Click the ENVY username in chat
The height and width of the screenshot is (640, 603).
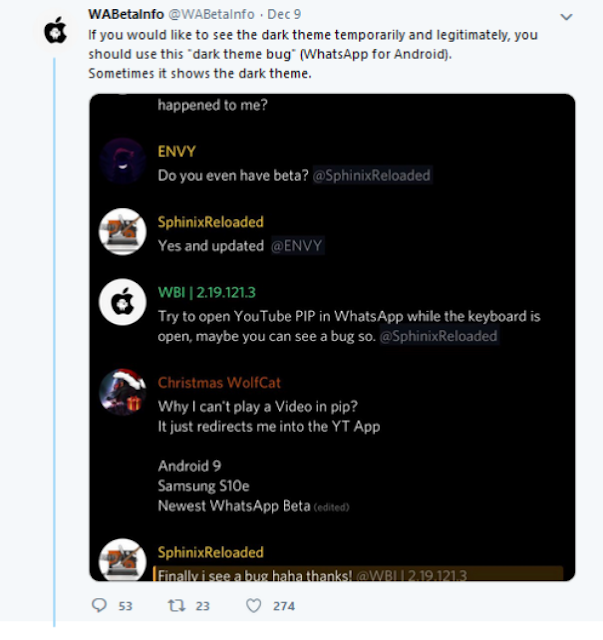point(177,151)
